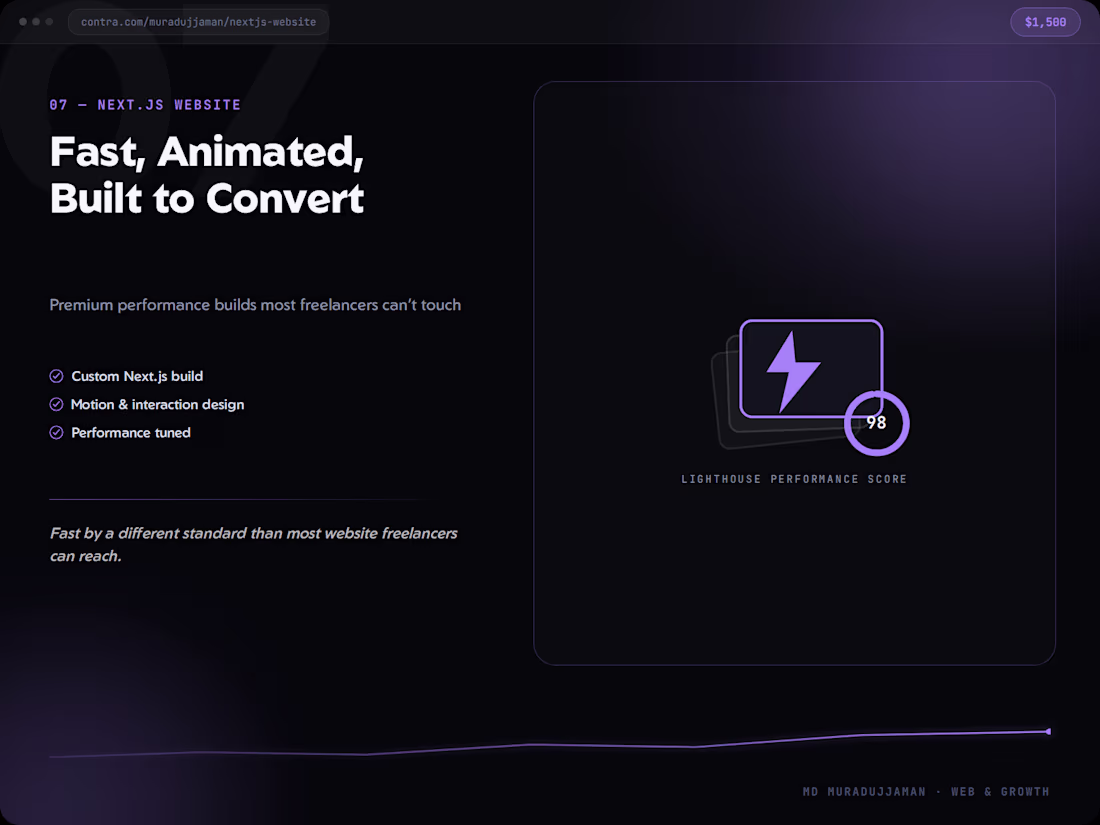Click the first window control dot
This screenshot has height=825, width=1100.
click(23, 22)
